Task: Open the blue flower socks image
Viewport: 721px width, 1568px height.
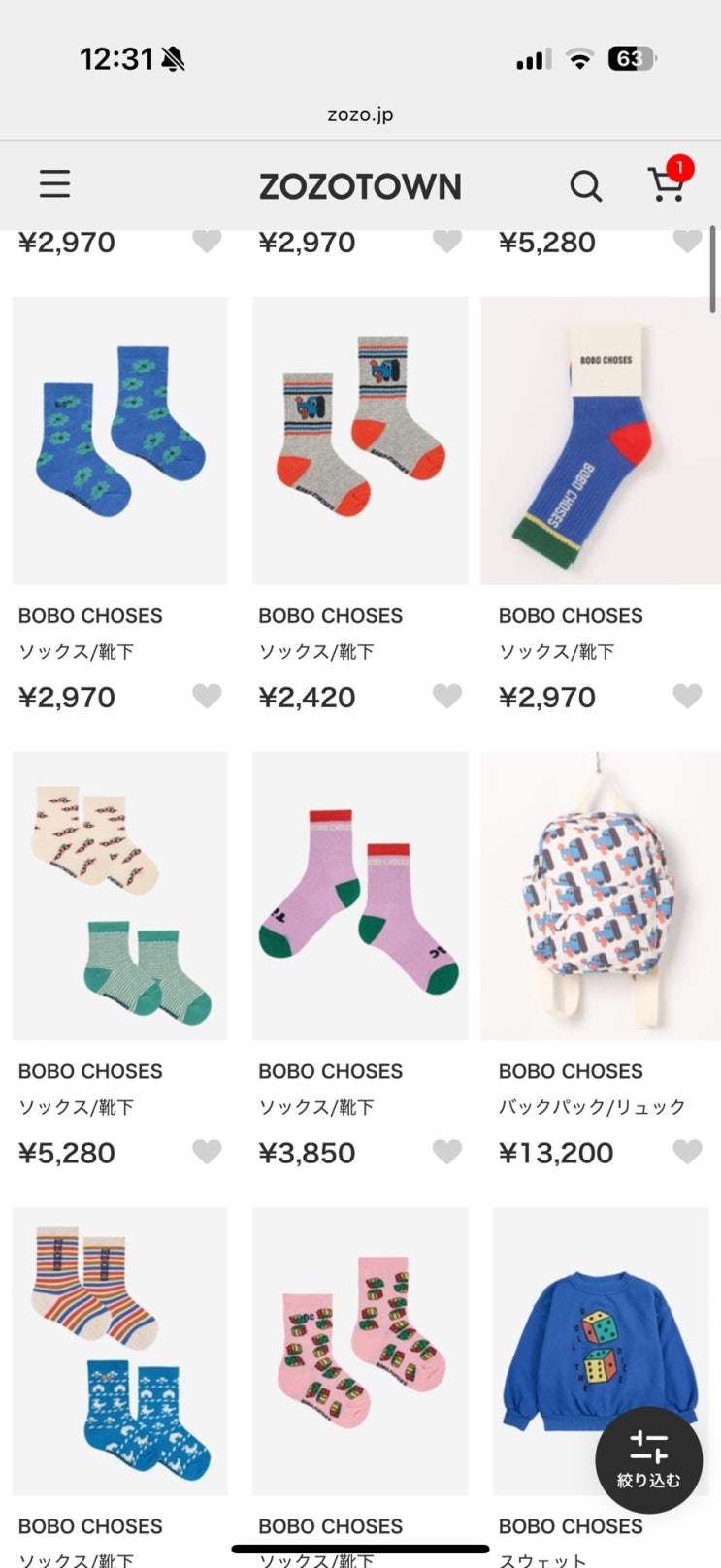Action: click(x=119, y=441)
